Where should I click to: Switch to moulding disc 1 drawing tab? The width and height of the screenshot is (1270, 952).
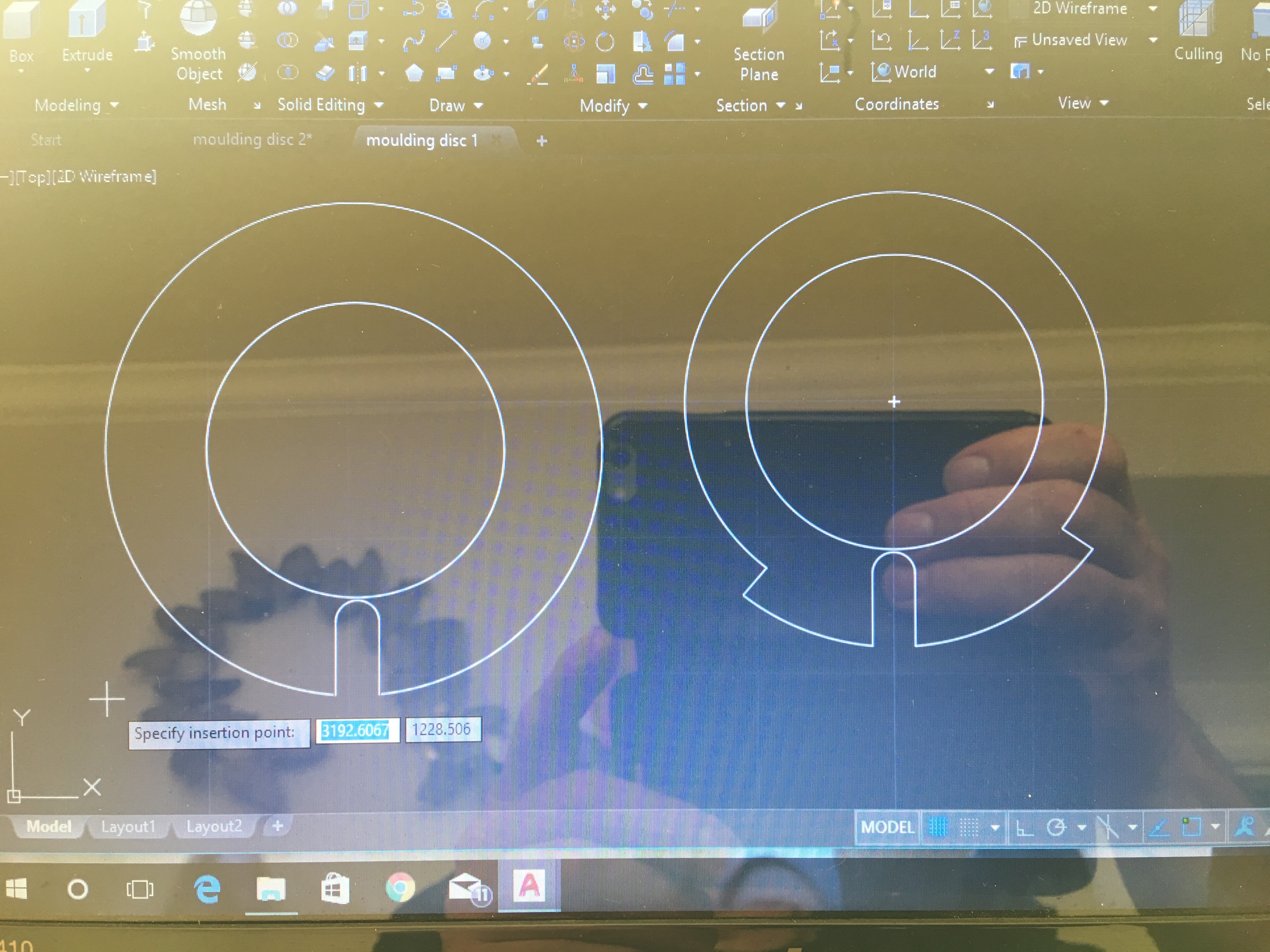tap(422, 140)
